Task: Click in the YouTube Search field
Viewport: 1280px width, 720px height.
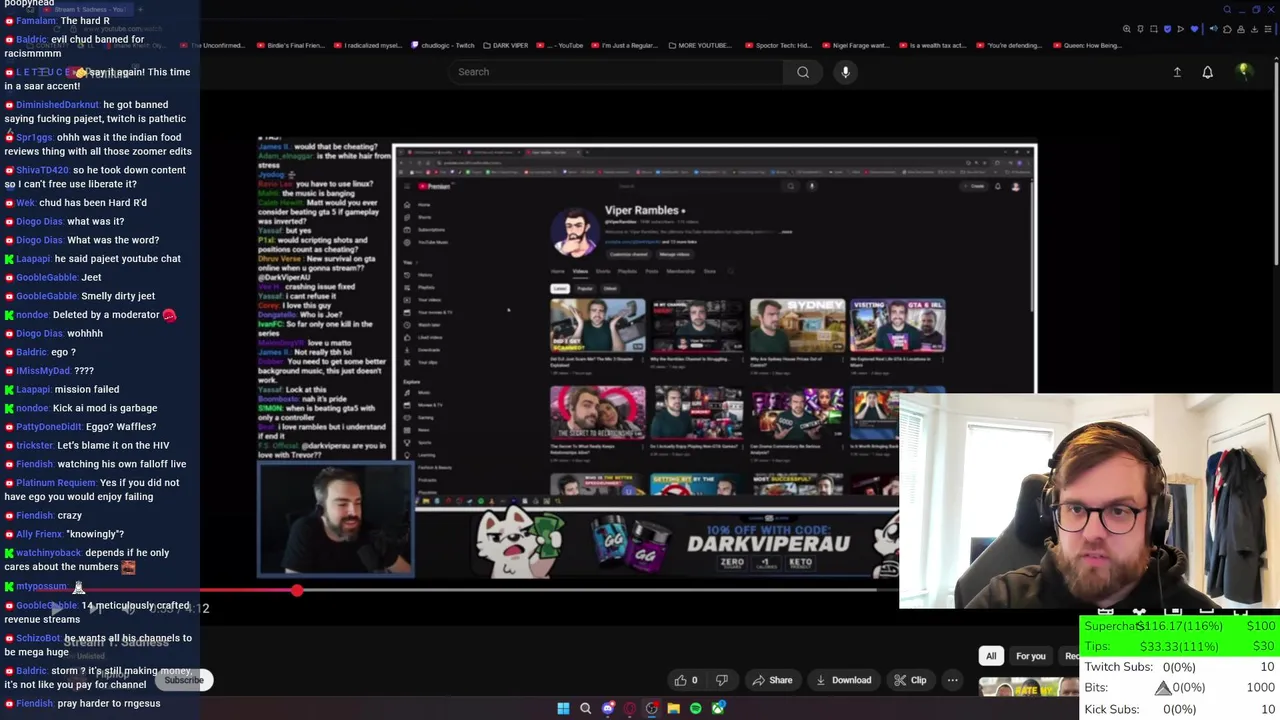Action: [615, 72]
